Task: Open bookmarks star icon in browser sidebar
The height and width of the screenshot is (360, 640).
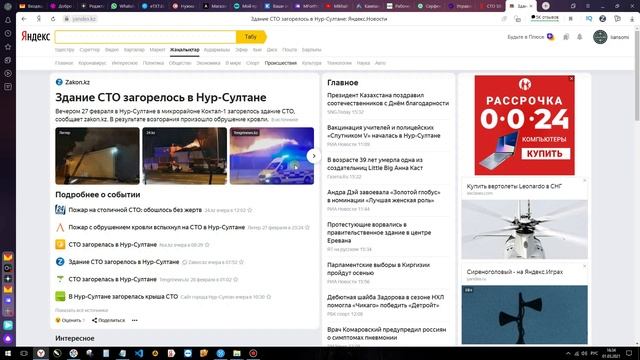Action: [8, 47]
